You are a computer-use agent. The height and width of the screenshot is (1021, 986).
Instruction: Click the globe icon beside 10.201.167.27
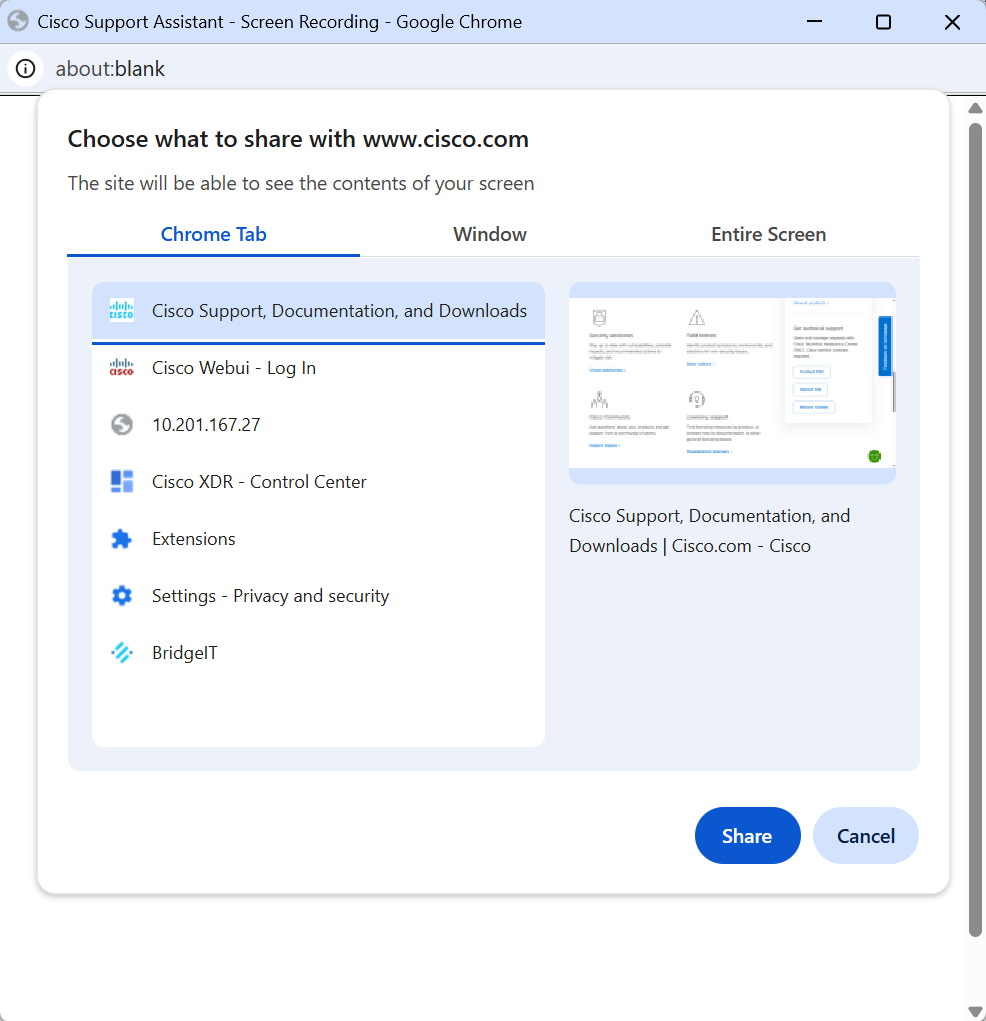click(122, 425)
